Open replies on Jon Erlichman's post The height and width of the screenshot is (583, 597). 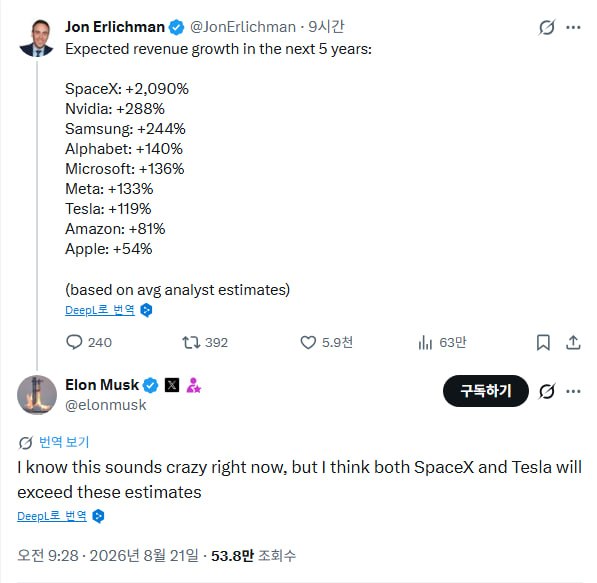89,342
